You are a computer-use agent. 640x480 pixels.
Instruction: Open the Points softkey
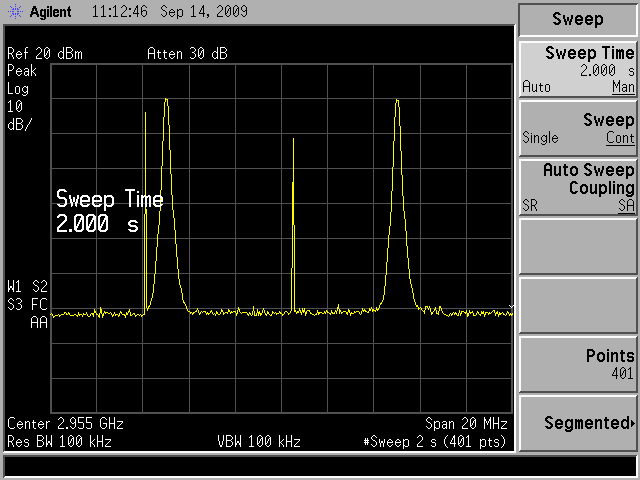click(578, 364)
